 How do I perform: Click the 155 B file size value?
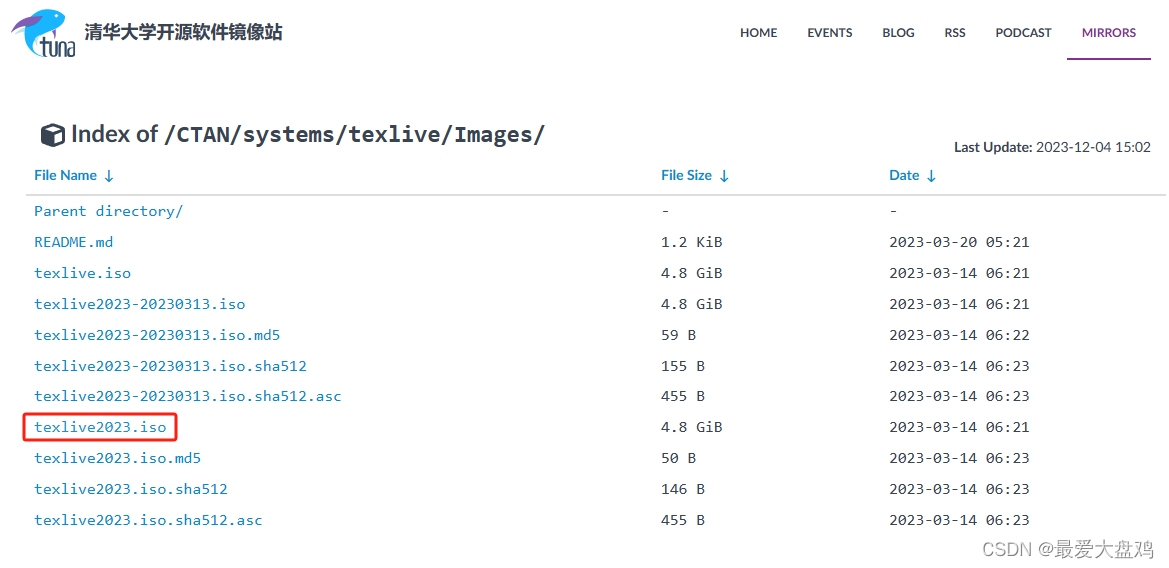click(683, 366)
